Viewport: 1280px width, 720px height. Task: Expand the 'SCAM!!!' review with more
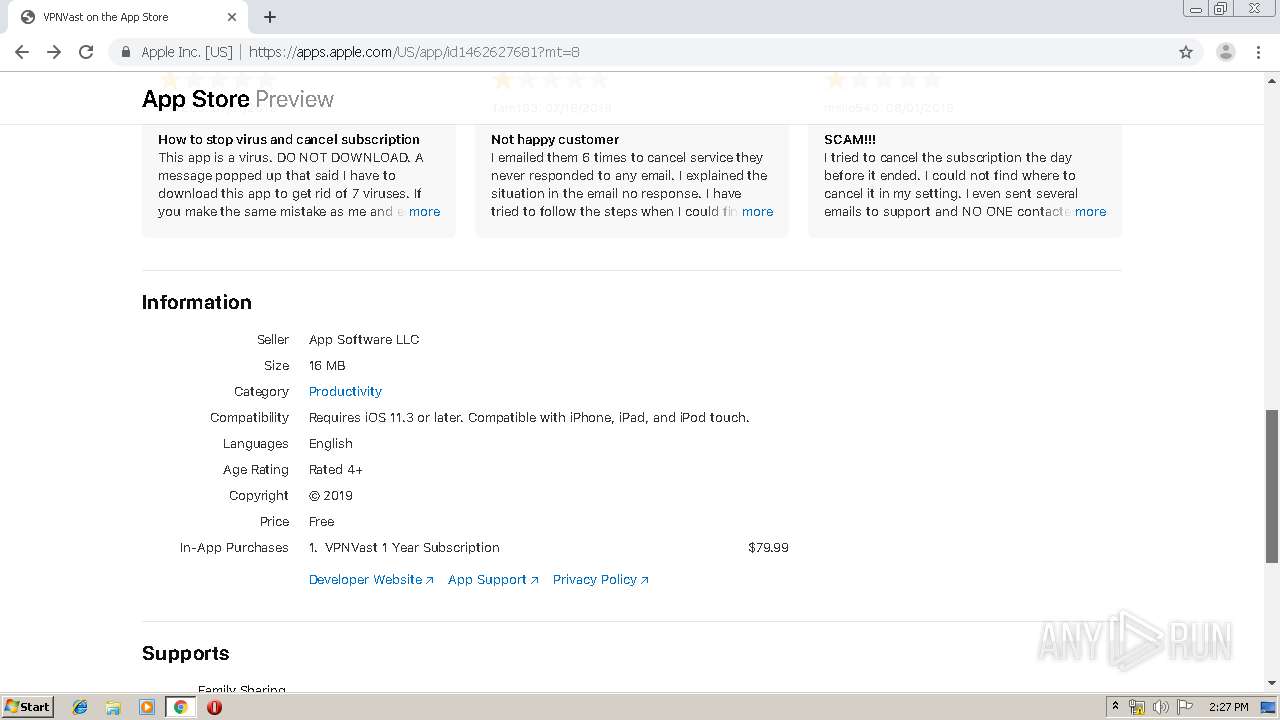tap(1090, 211)
